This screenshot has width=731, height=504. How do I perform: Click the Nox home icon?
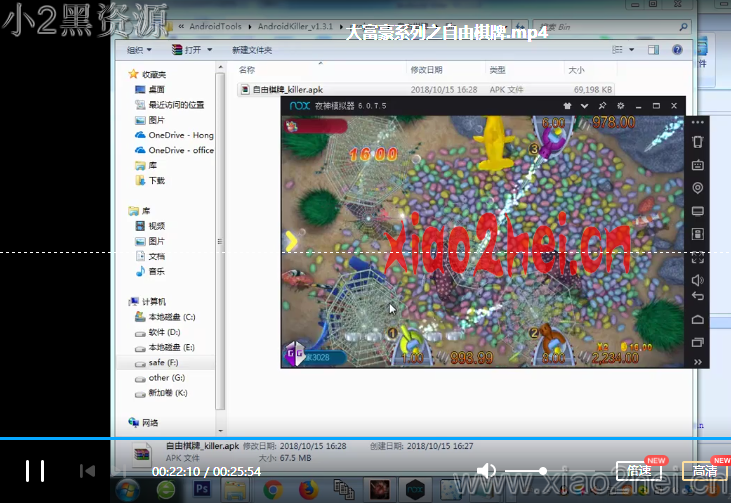[697, 319]
